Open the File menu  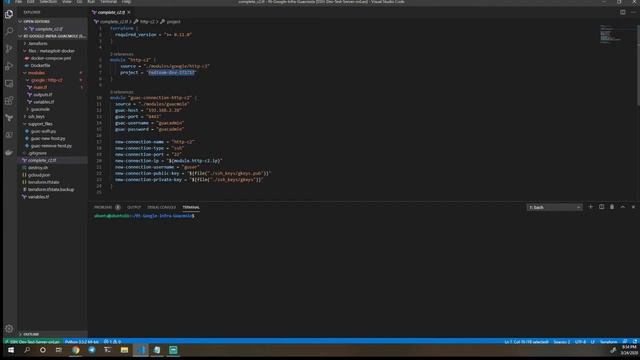coord(18,2)
